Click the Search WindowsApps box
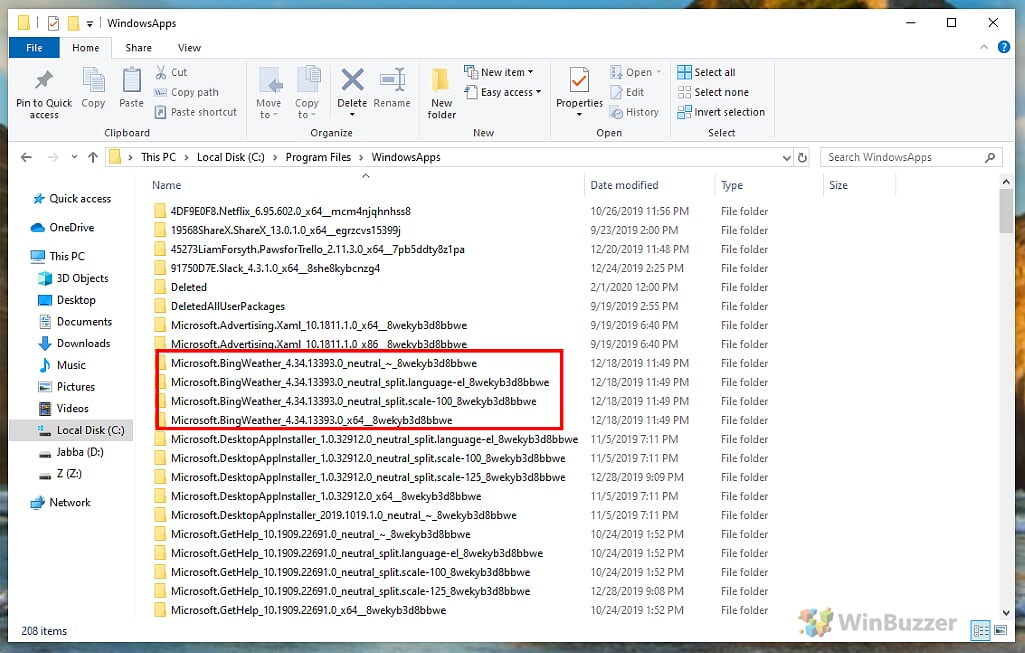Viewport: 1025px width, 653px height. [911, 157]
